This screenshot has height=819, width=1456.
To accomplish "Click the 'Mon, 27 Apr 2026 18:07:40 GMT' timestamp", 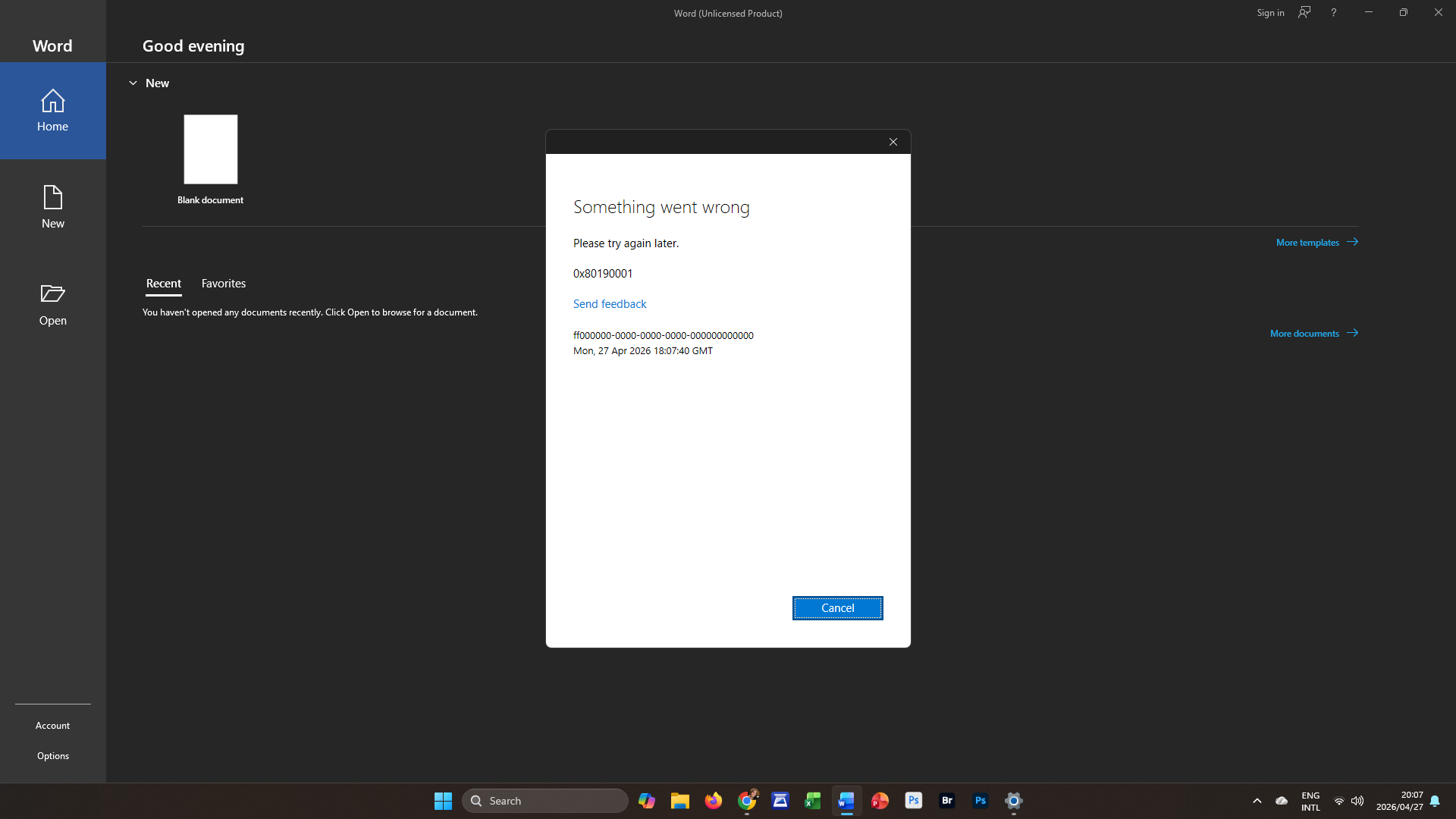I will coord(643,351).
